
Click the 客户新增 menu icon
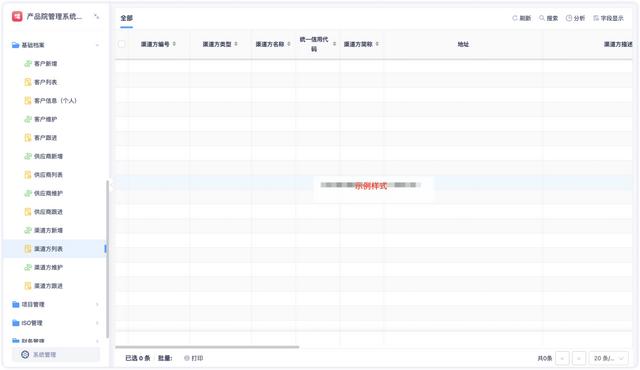[28, 64]
